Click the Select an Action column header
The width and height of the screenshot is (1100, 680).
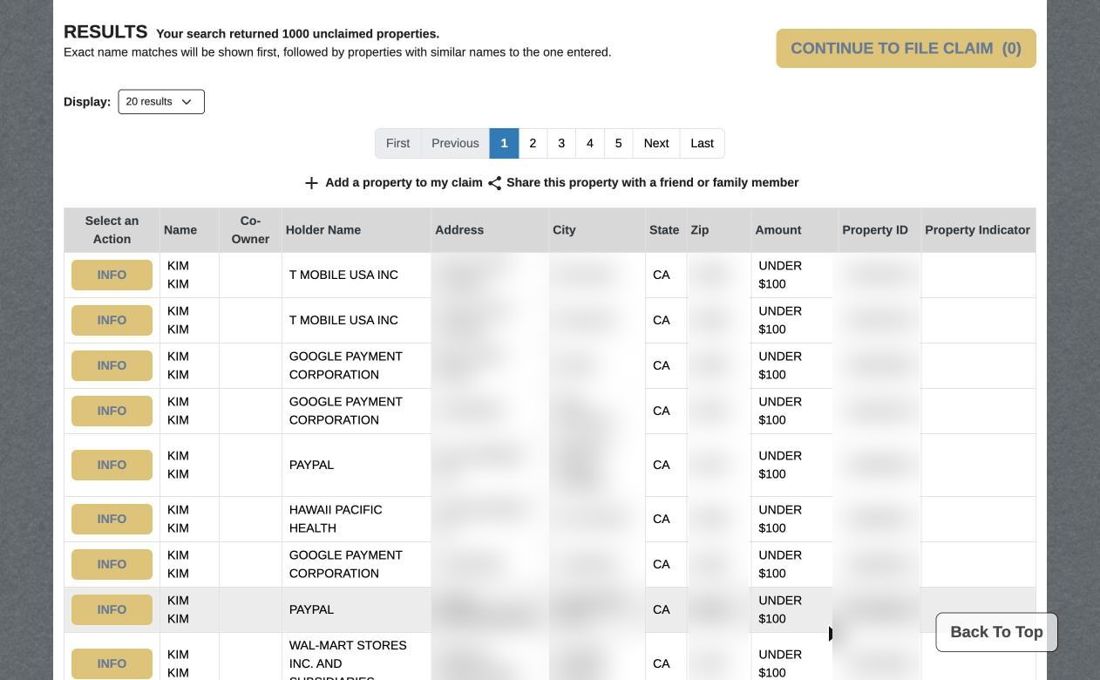coord(112,230)
